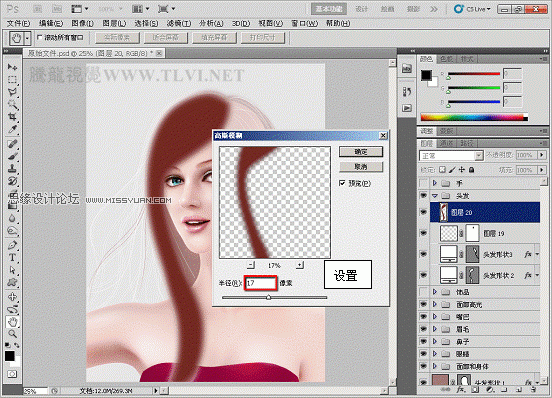Click Lock position icon in Layers panel
Screen dimensions: 552x398
(462, 170)
